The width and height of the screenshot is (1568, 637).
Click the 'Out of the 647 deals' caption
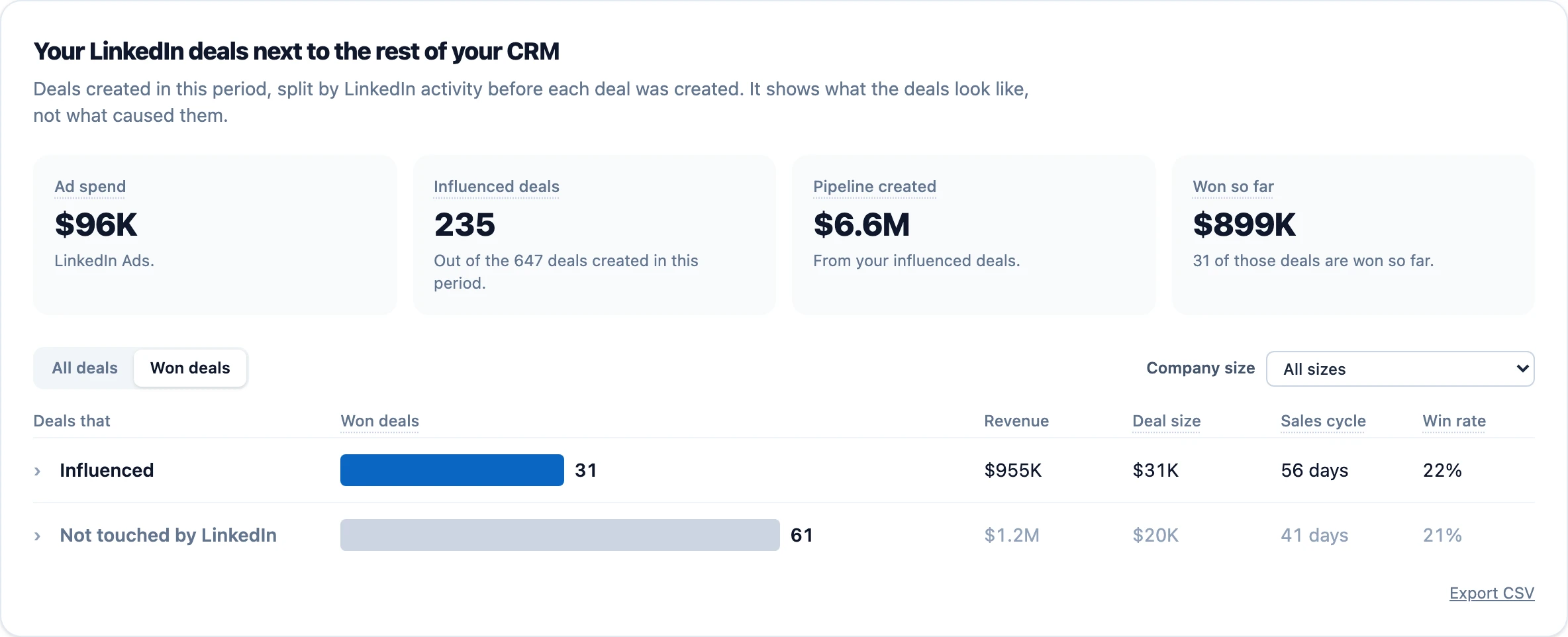pyautogui.click(x=566, y=272)
